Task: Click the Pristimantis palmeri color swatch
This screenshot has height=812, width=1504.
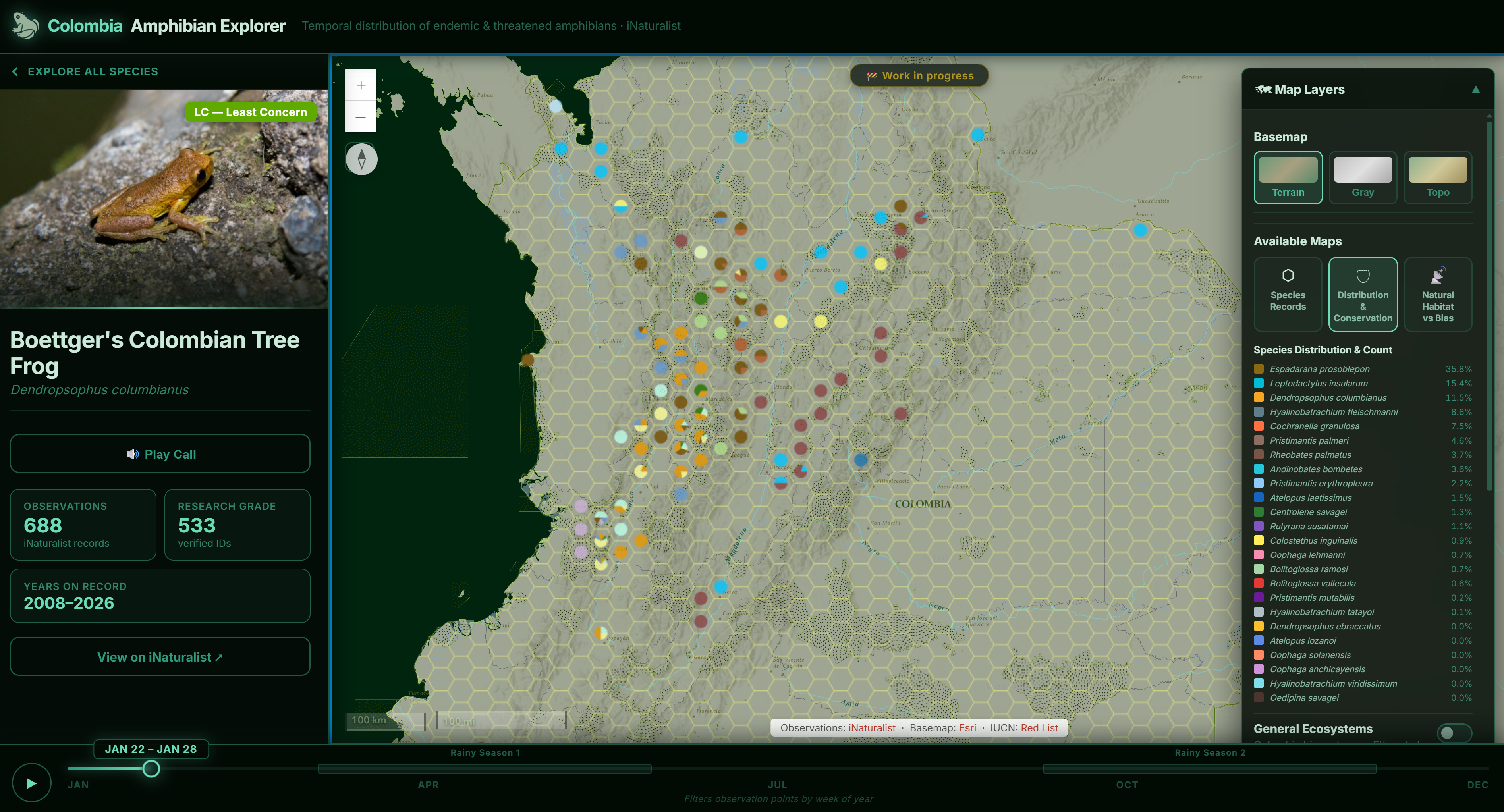Action: (1259, 441)
